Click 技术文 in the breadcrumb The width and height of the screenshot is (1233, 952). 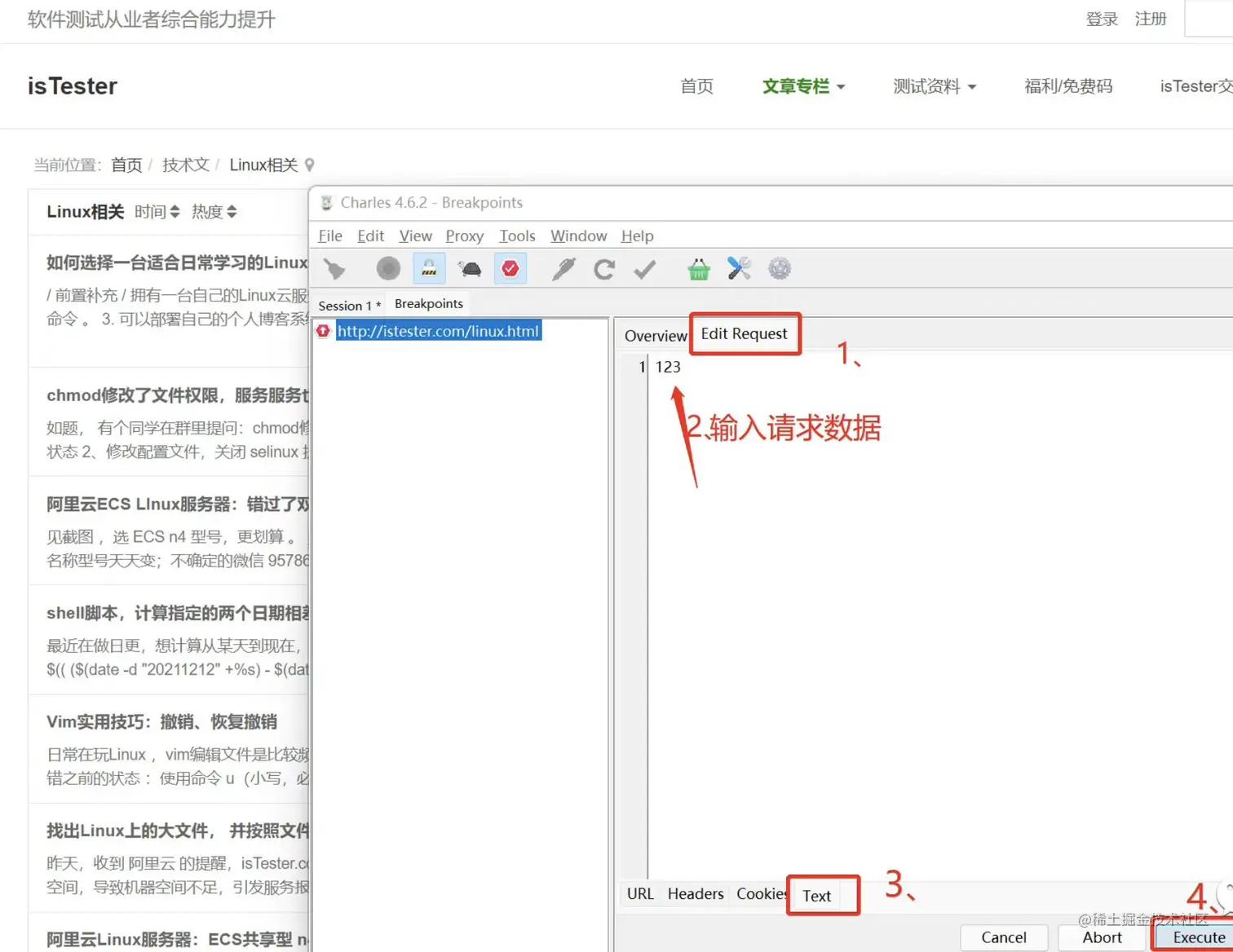pyautogui.click(x=186, y=165)
